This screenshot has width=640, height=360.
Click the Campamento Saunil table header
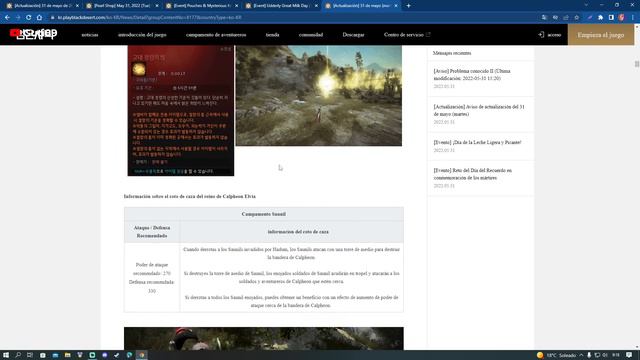pyautogui.click(x=264, y=214)
